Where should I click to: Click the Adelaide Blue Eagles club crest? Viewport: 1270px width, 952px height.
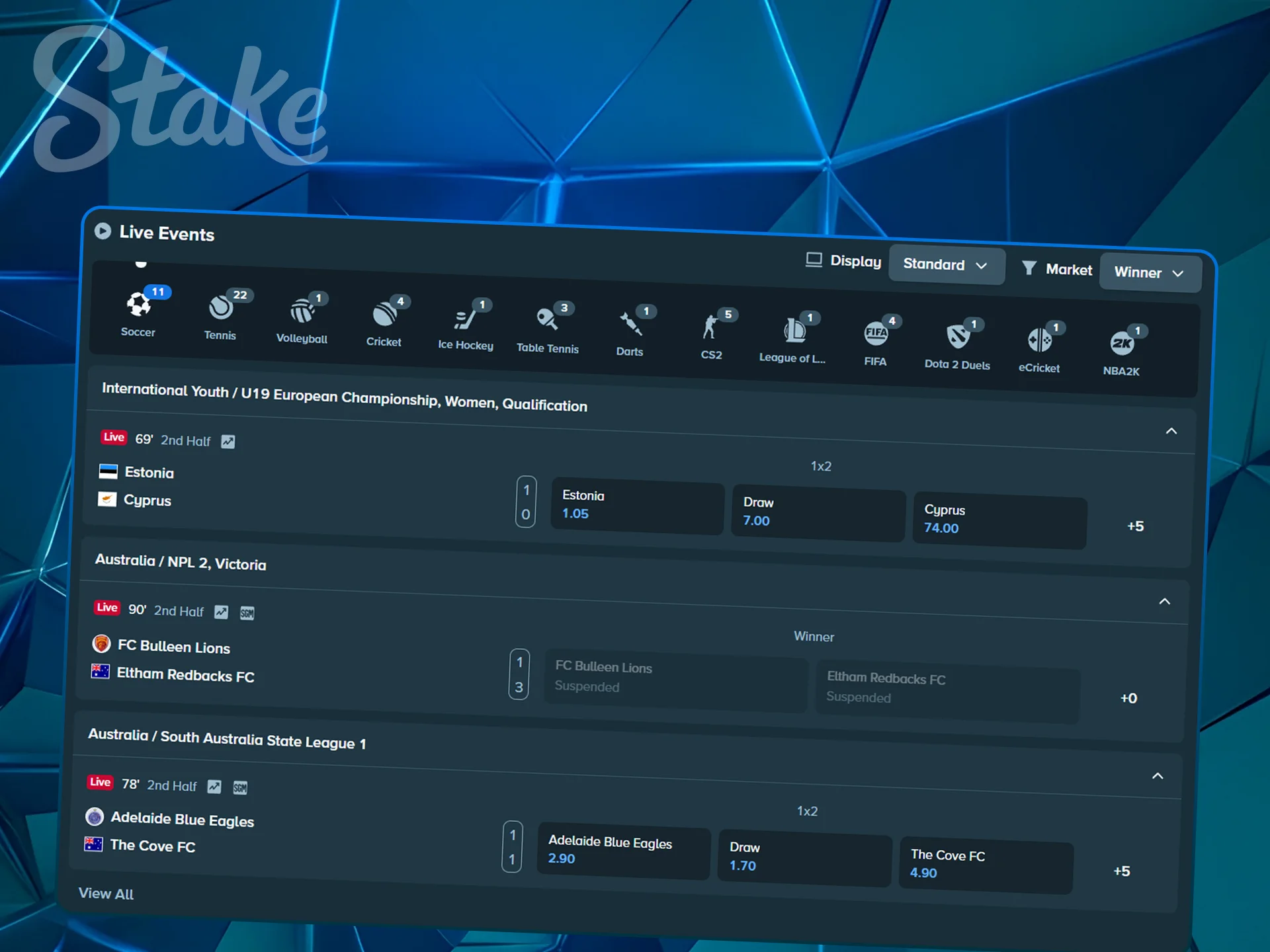coord(95,816)
